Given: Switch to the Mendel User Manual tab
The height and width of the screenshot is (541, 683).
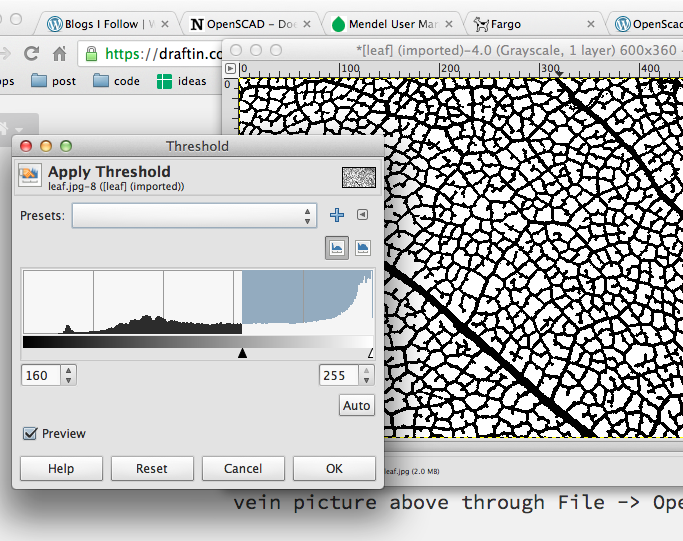Looking at the screenshot, I should [x=392, y=24].
